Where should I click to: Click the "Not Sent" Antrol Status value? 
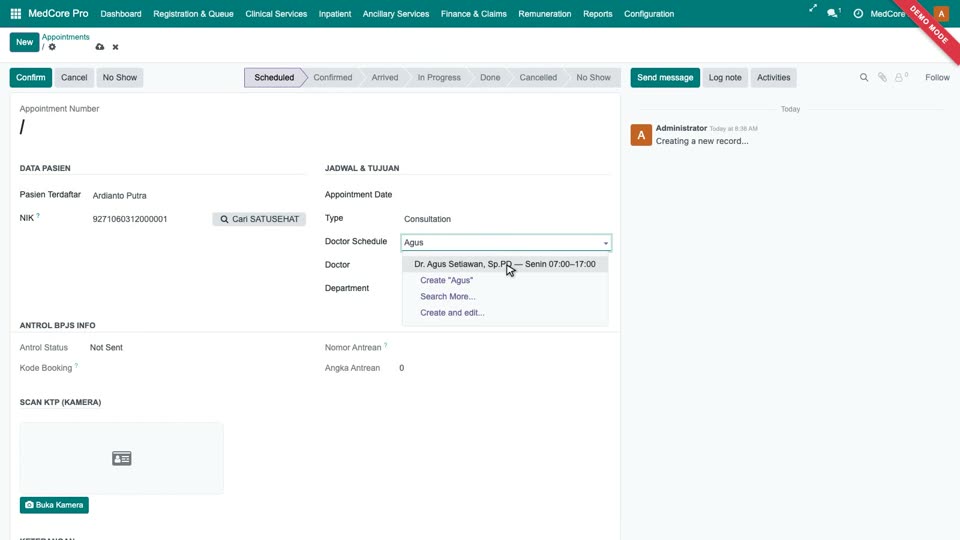click(106, 348)
